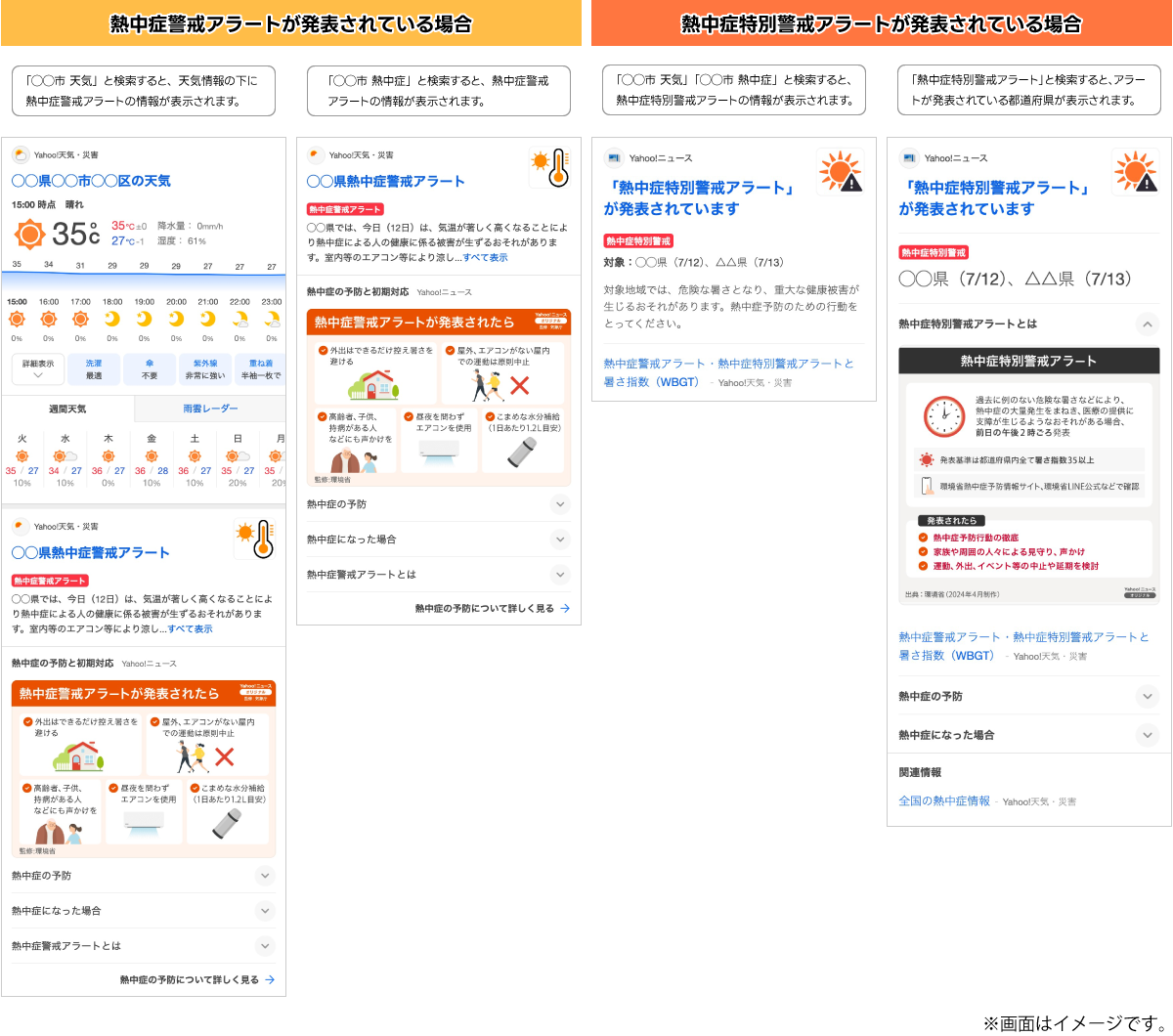The height and width of the screenshot is (1036, 1173).
Task: Expand 熱中症の予防 in the prefecture list card
Action: [1028, 697]
